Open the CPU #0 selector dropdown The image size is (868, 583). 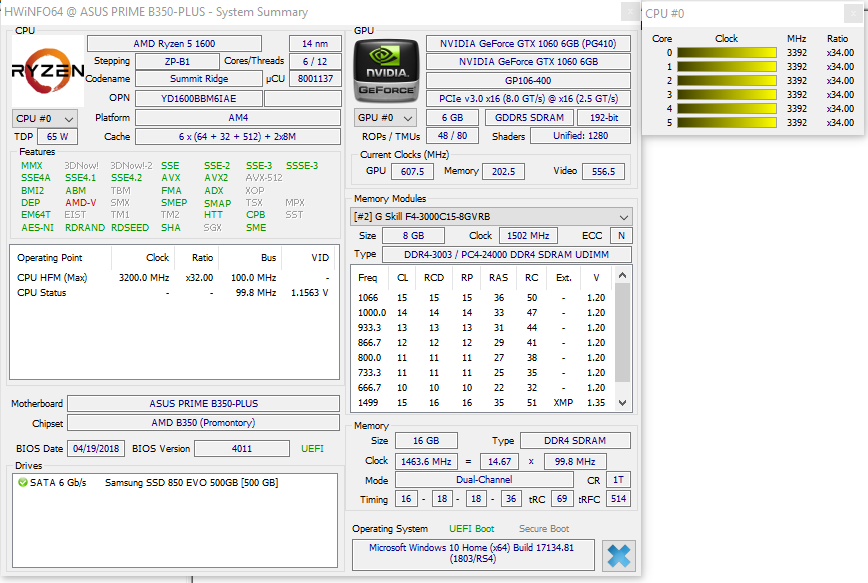pyautogui.click(x=44, y=118)
